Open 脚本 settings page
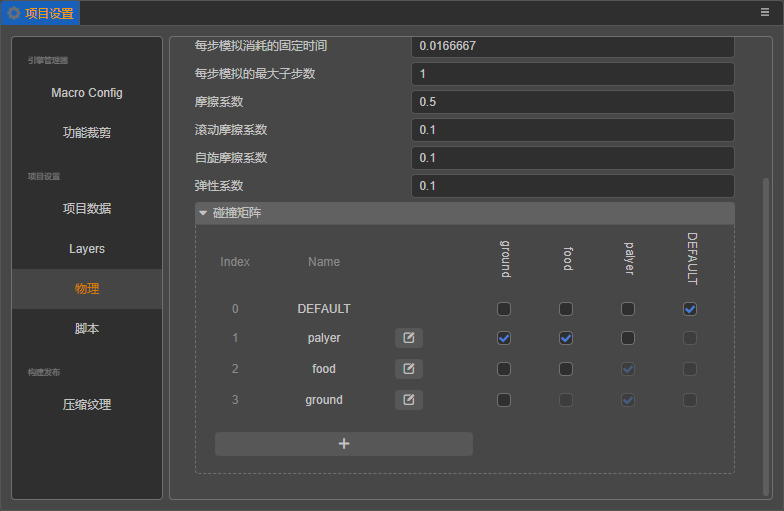This screenshot has height=511, width=784. [87, 328]
